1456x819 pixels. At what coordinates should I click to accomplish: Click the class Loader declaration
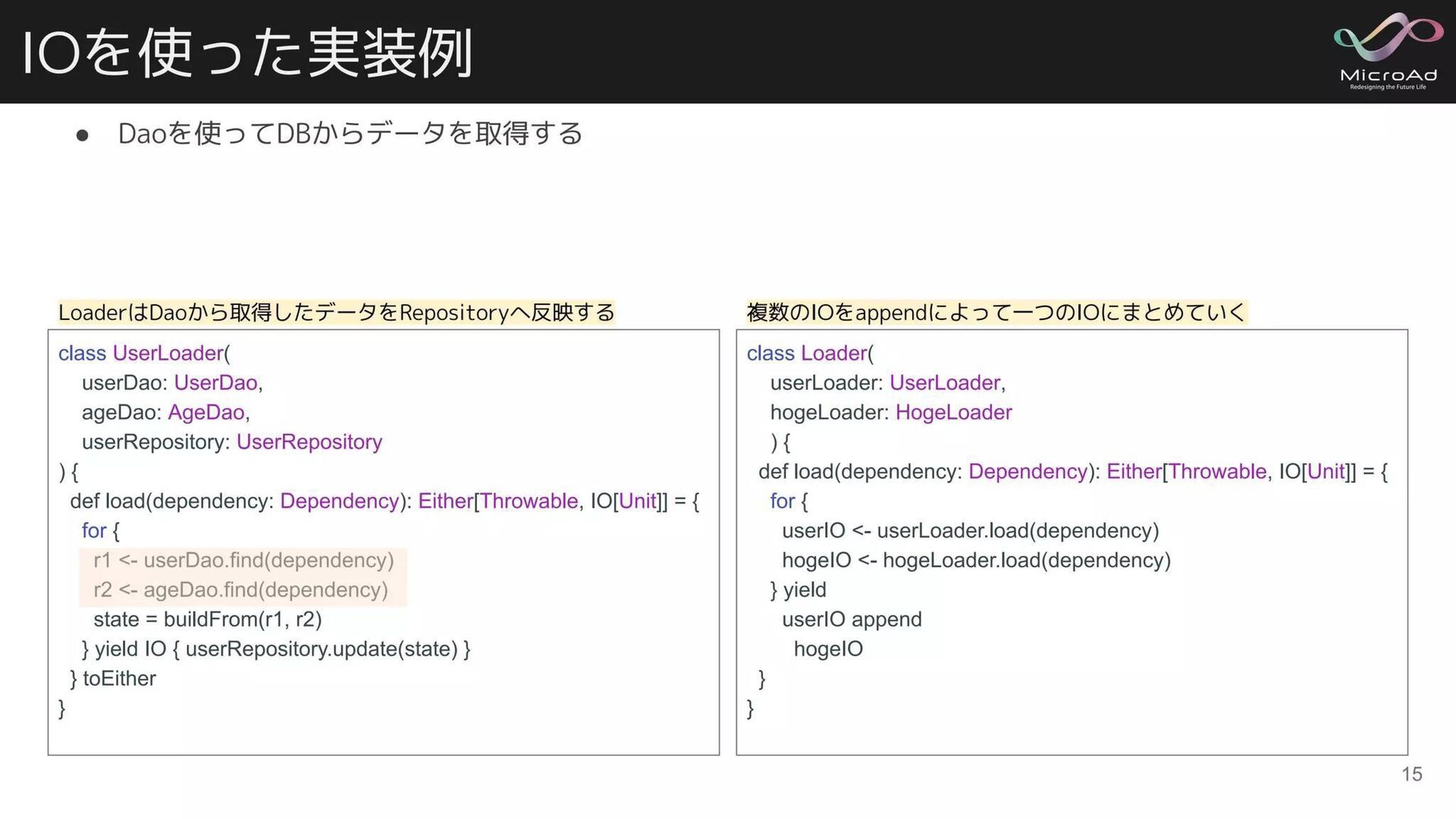click(x=810, y=353)
